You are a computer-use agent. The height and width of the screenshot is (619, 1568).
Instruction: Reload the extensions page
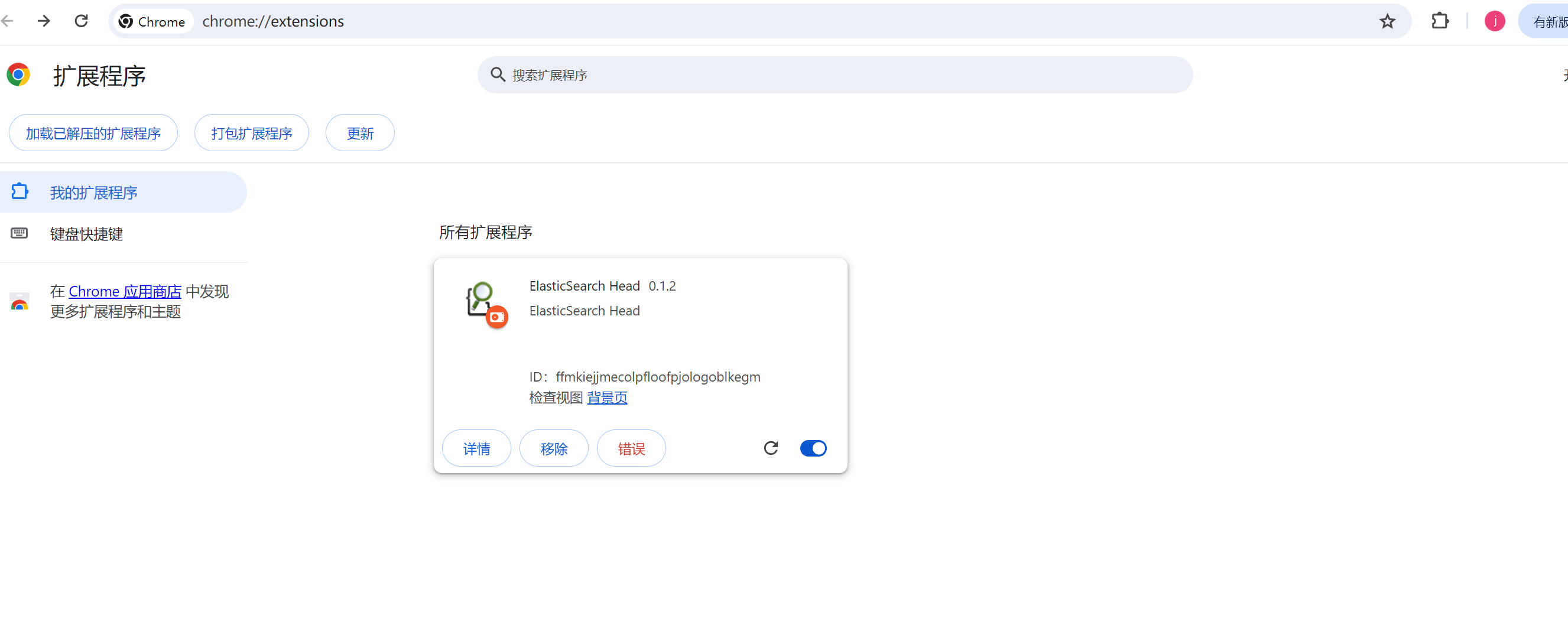(x=81, y=21)
